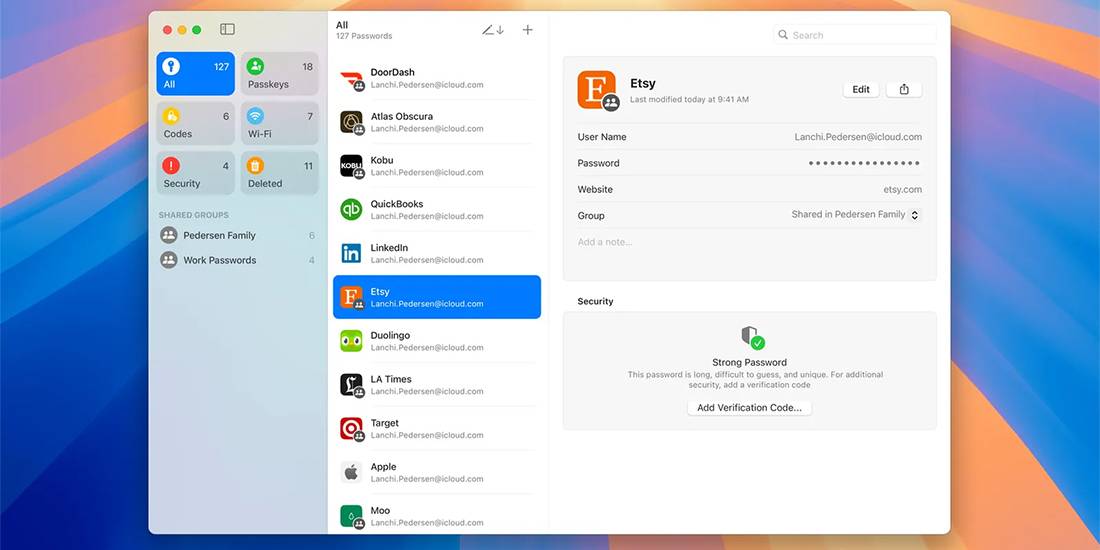Click the Duolingo owl icon

pos(351,341)
